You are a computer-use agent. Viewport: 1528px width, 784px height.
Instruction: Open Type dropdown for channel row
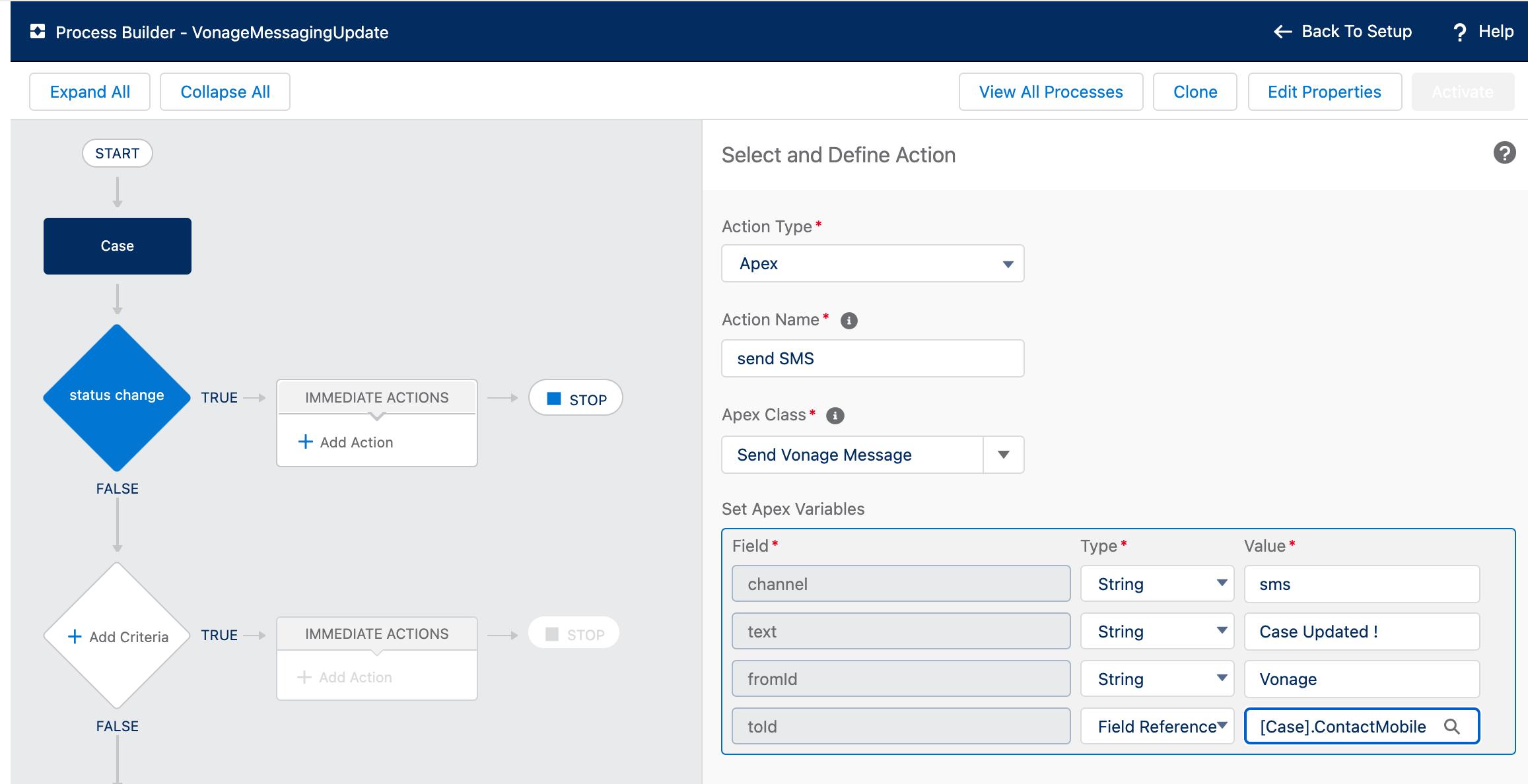[1157, 583]
